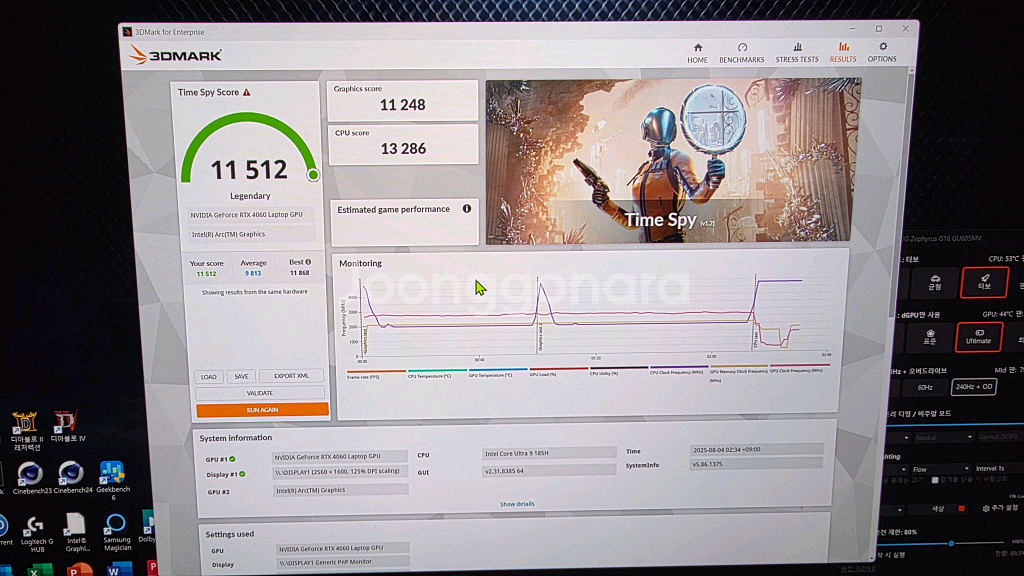Launch the Cinebench24 desktop shortcut
The width and height of the screenshot is (1024, 576).
71,477
